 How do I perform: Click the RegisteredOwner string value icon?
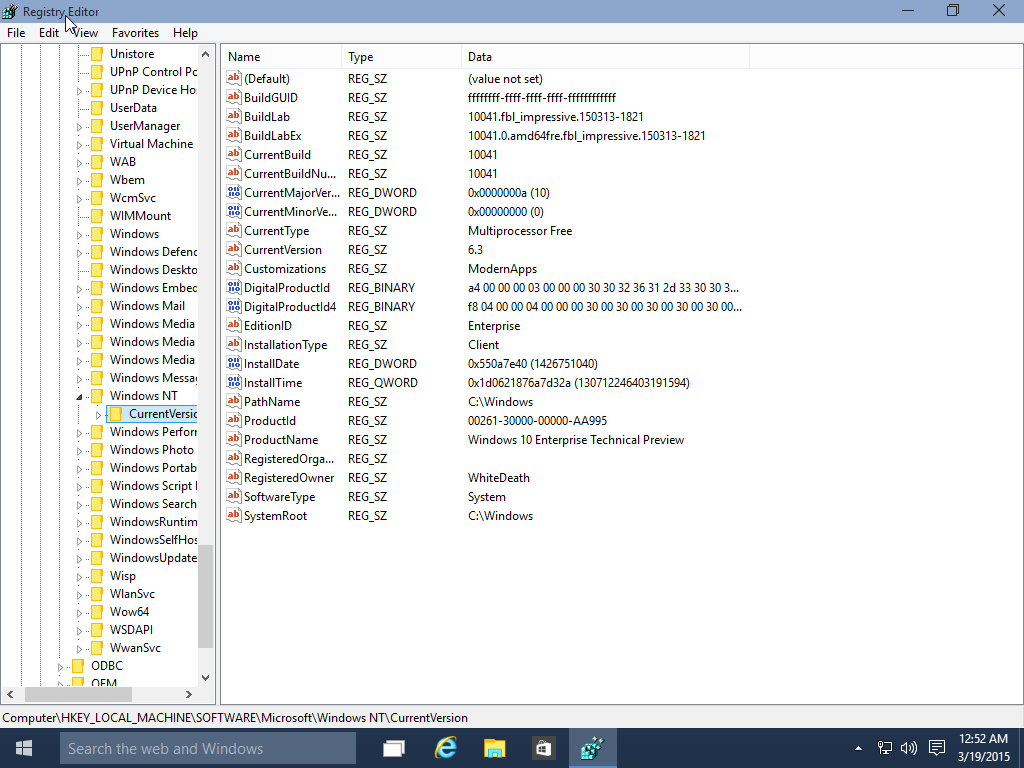[234, 477]
